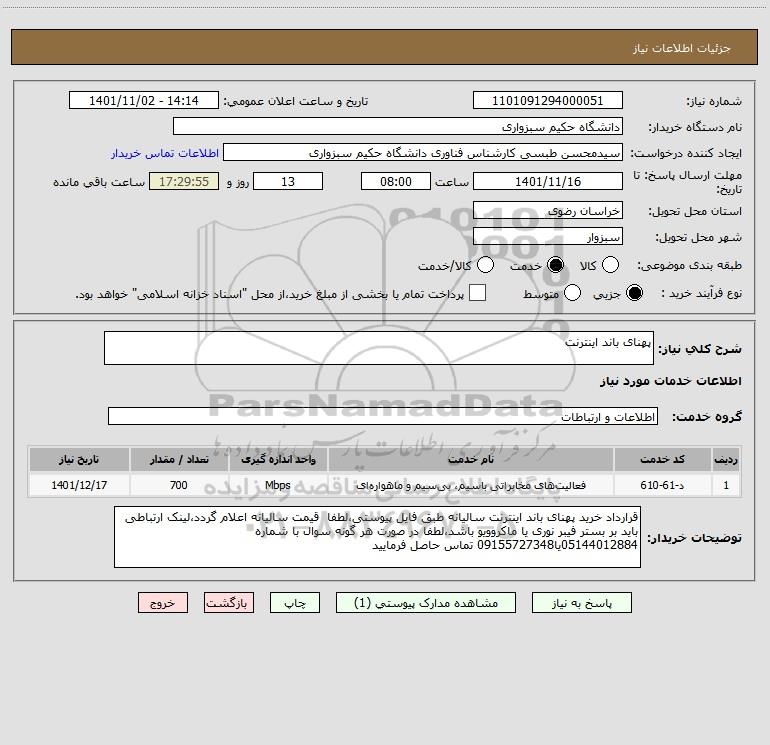Click the پاسخ به نیاز button
The height and width of the screenshot is (745, 770).
click(582, 603)
